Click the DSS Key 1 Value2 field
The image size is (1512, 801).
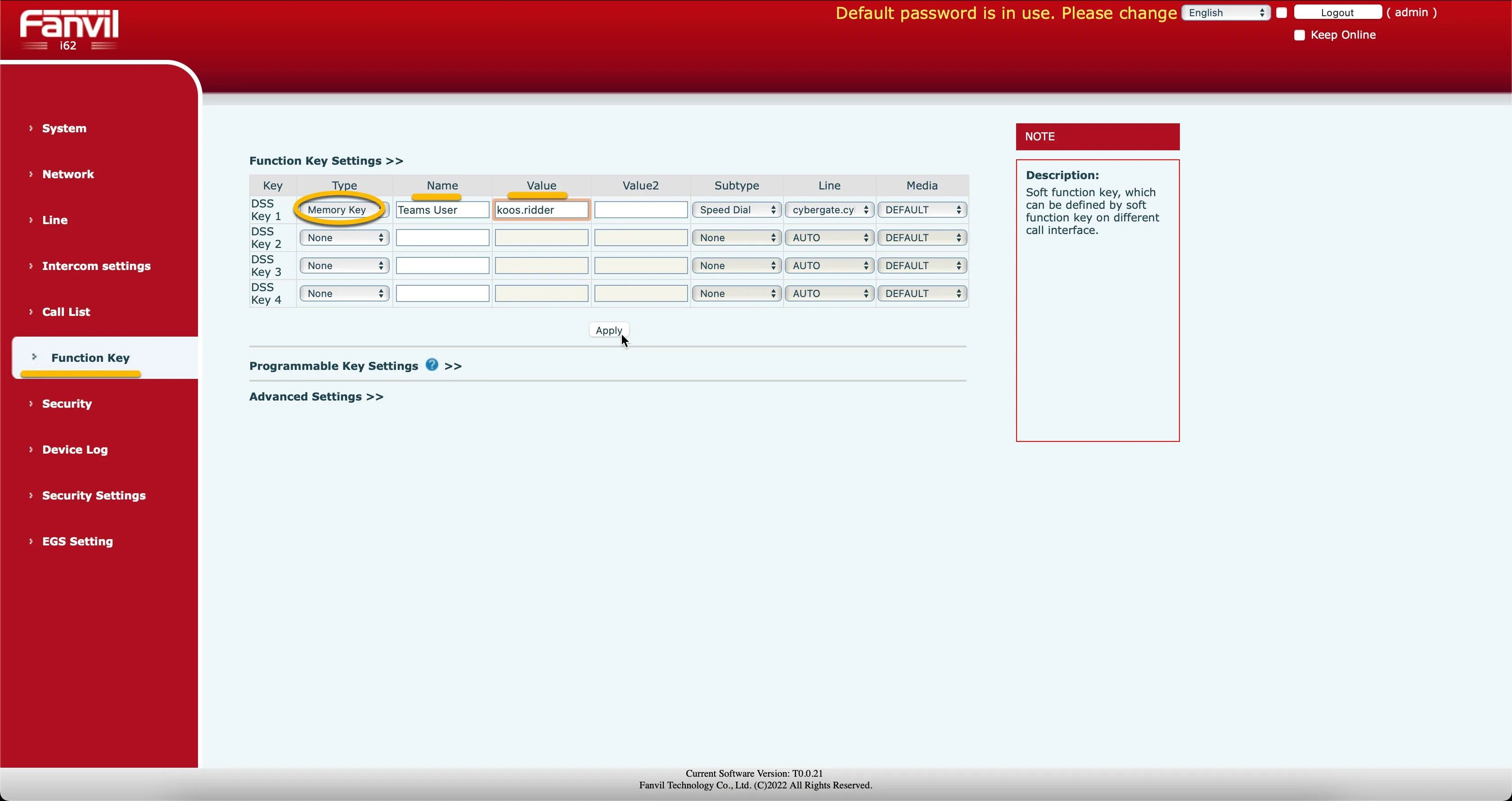[x=640, y=210]
